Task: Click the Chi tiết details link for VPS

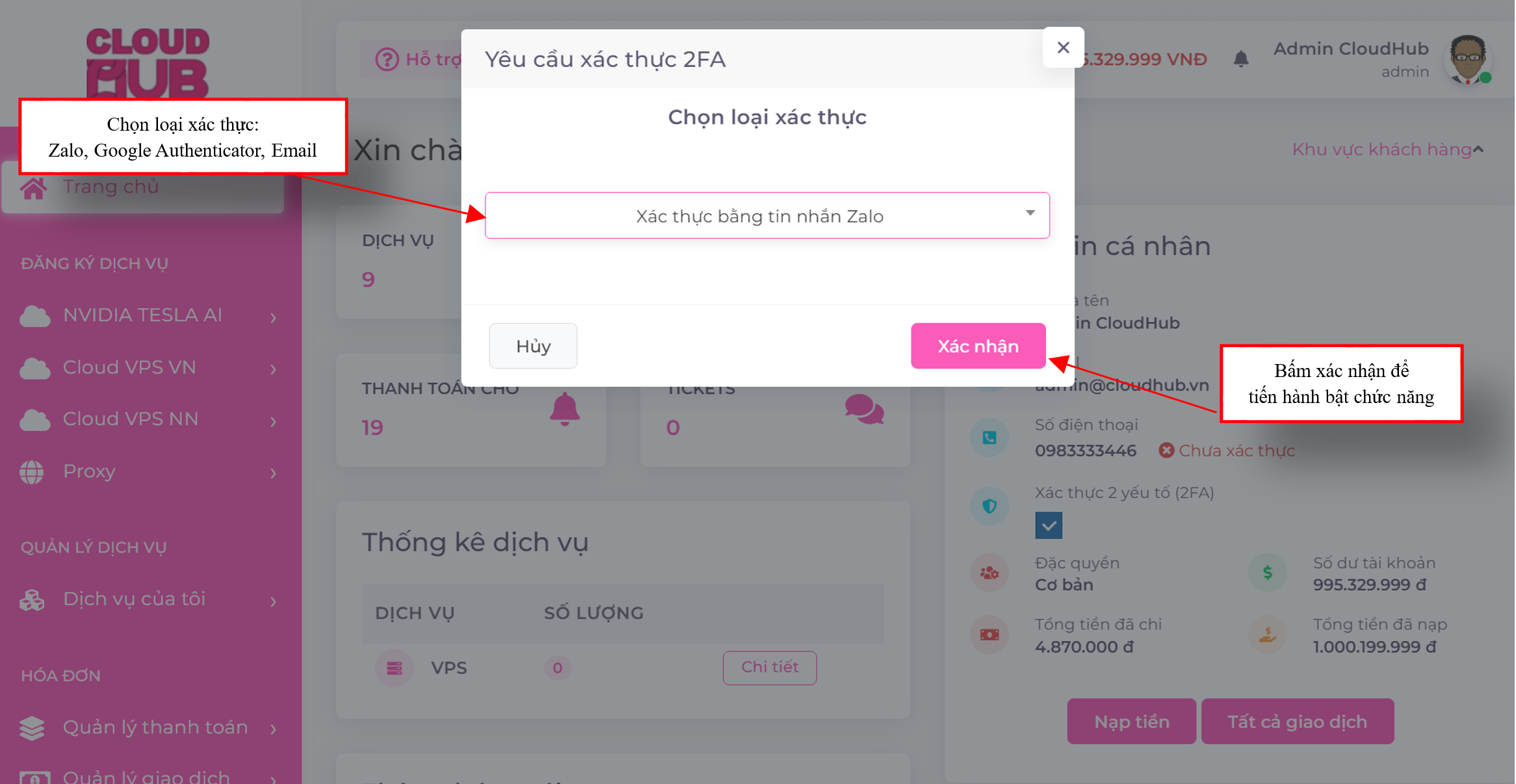Action: tap(770, 667)
